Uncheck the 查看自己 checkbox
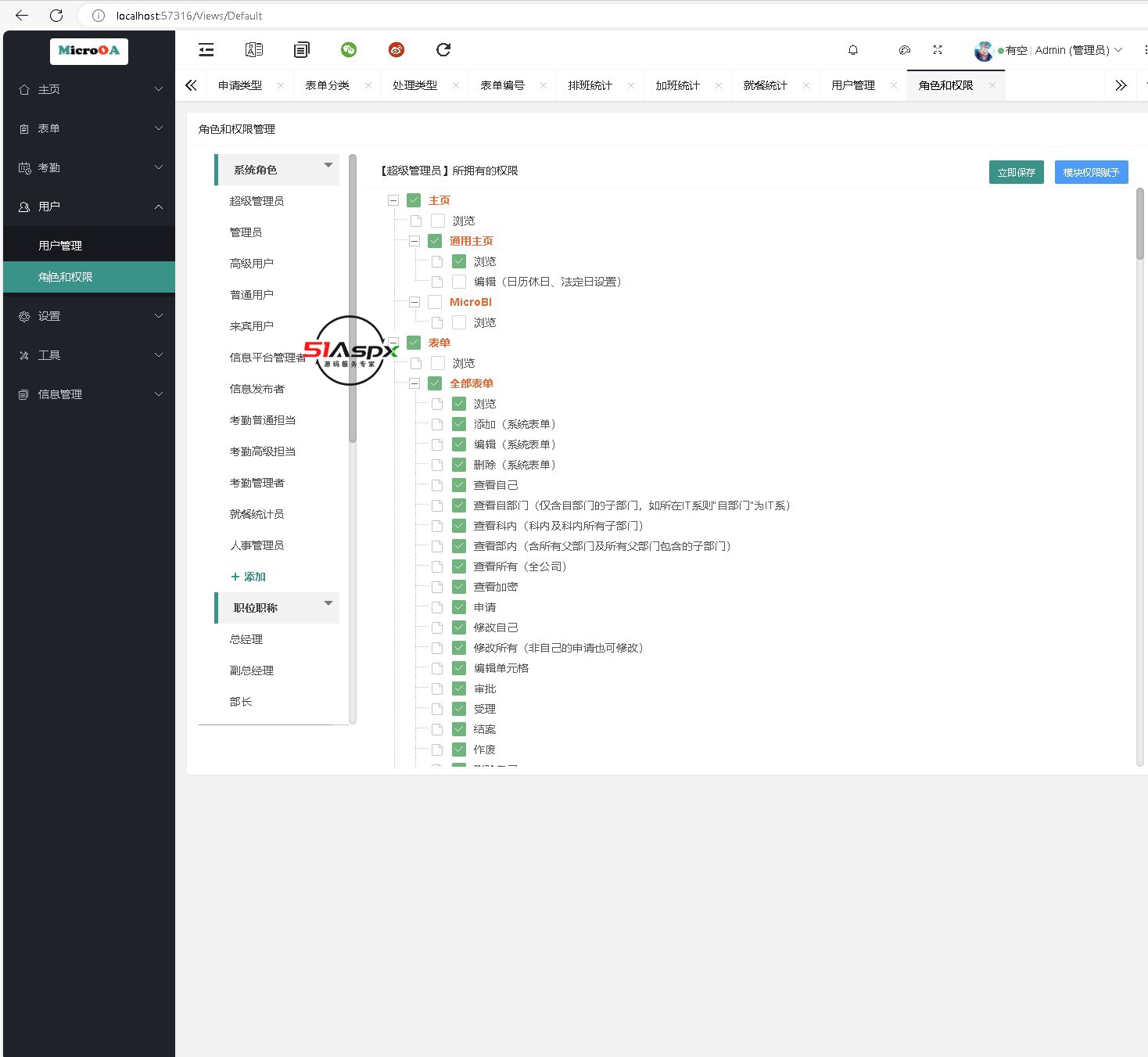Screen dimensions: 1148x1057 [459, 485]
